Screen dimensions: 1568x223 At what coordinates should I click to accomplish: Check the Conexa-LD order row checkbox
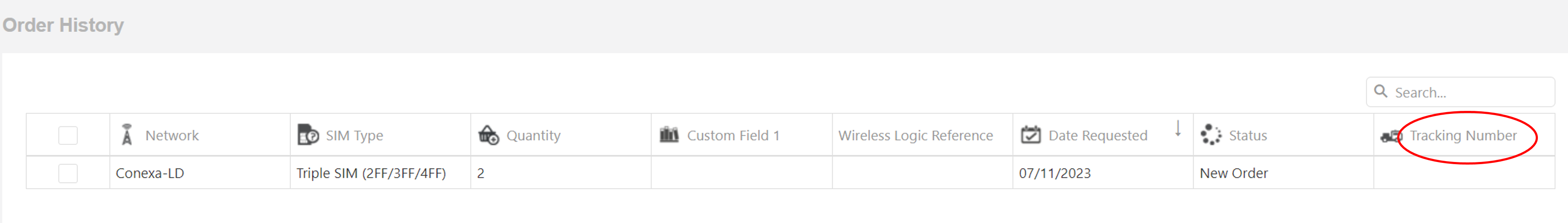point(68,173)
